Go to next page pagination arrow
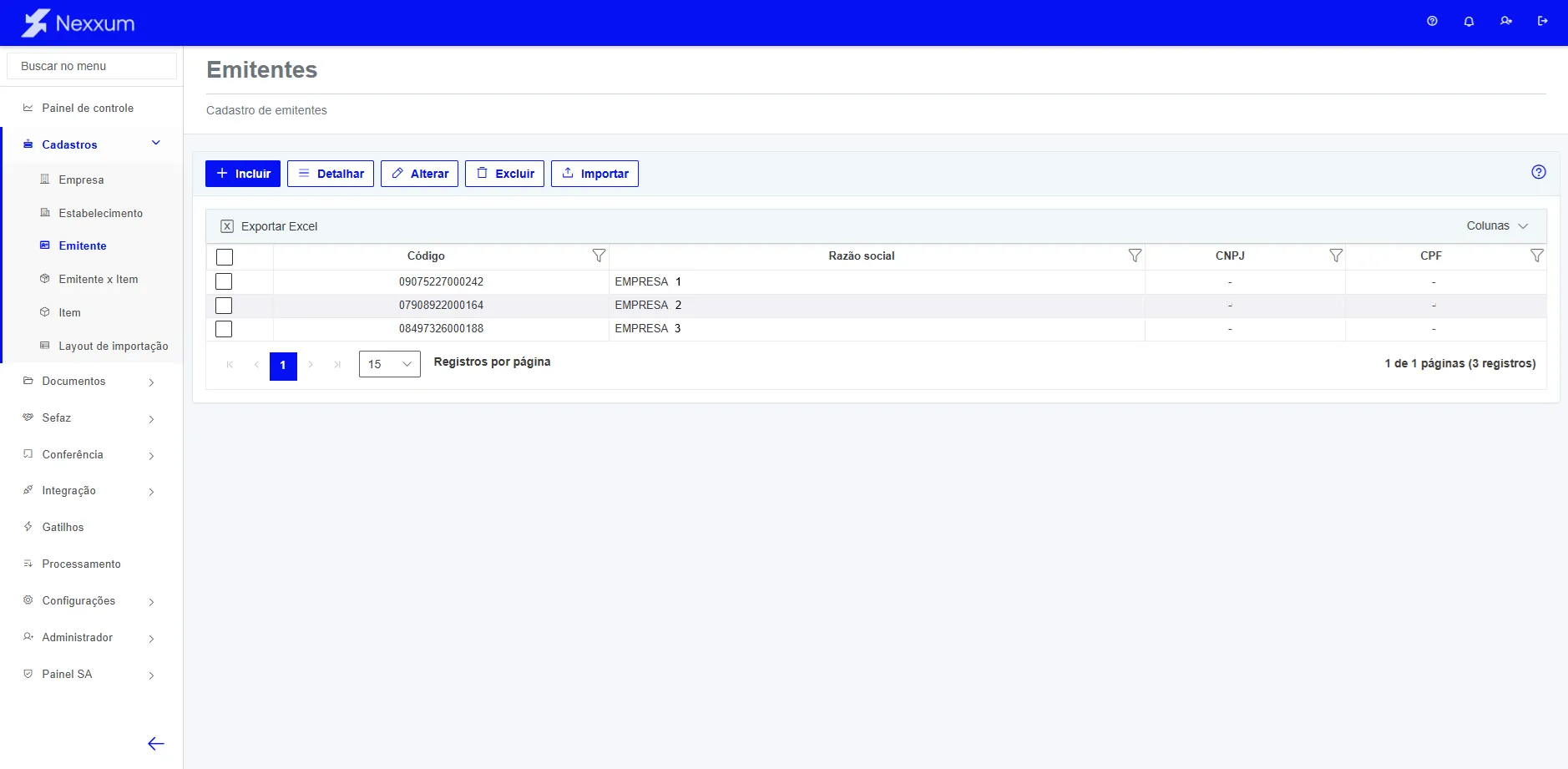This screenshot has height=769, width=1568. click(311, 365)
